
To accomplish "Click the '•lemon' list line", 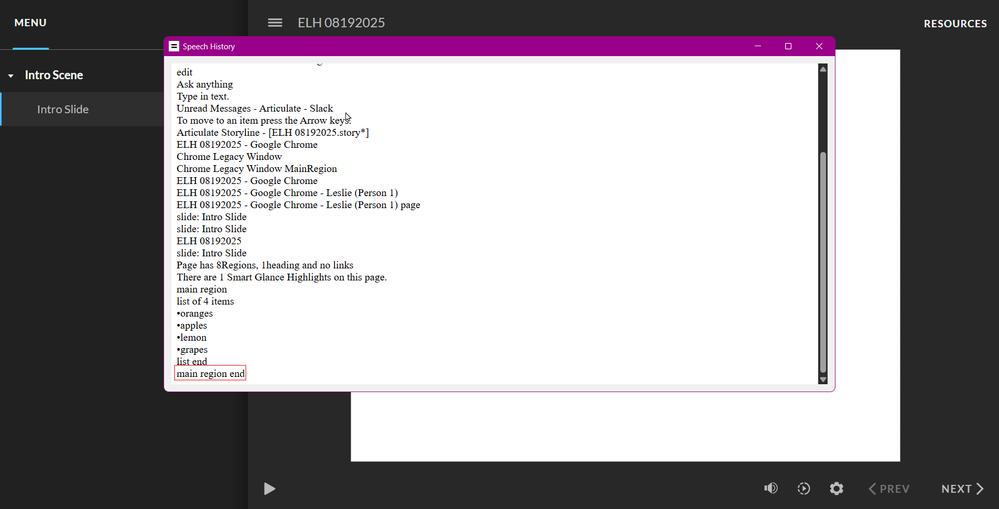I will (192, 338).
